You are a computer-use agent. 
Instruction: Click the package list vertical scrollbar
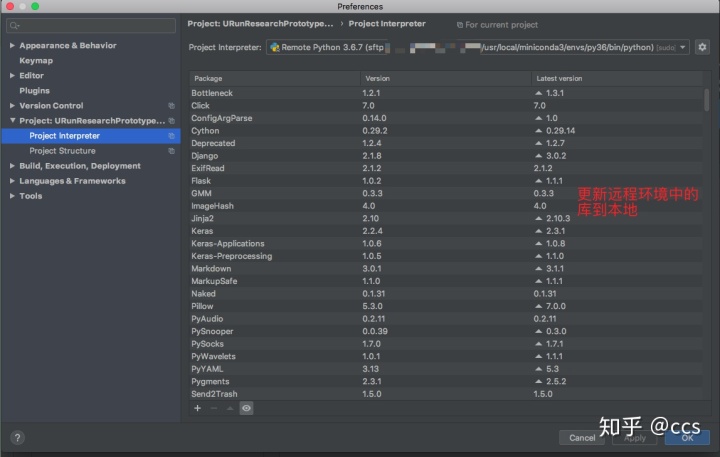706,100
